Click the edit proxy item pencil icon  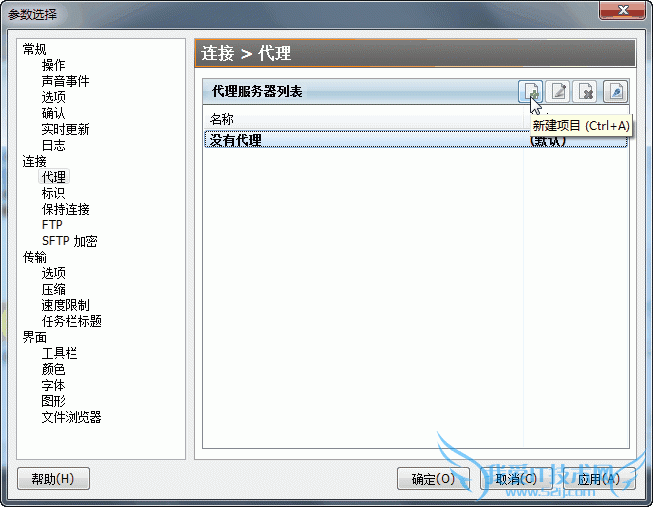pos(558,91)
